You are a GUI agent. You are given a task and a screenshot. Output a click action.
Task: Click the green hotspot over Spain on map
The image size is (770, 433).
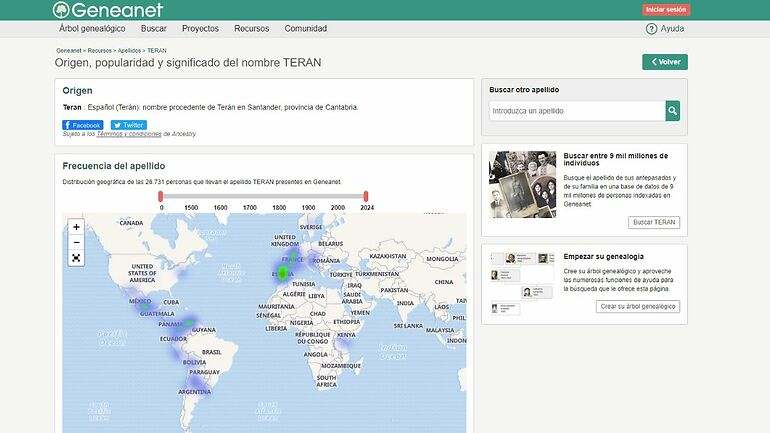click(x=282, y=274)
